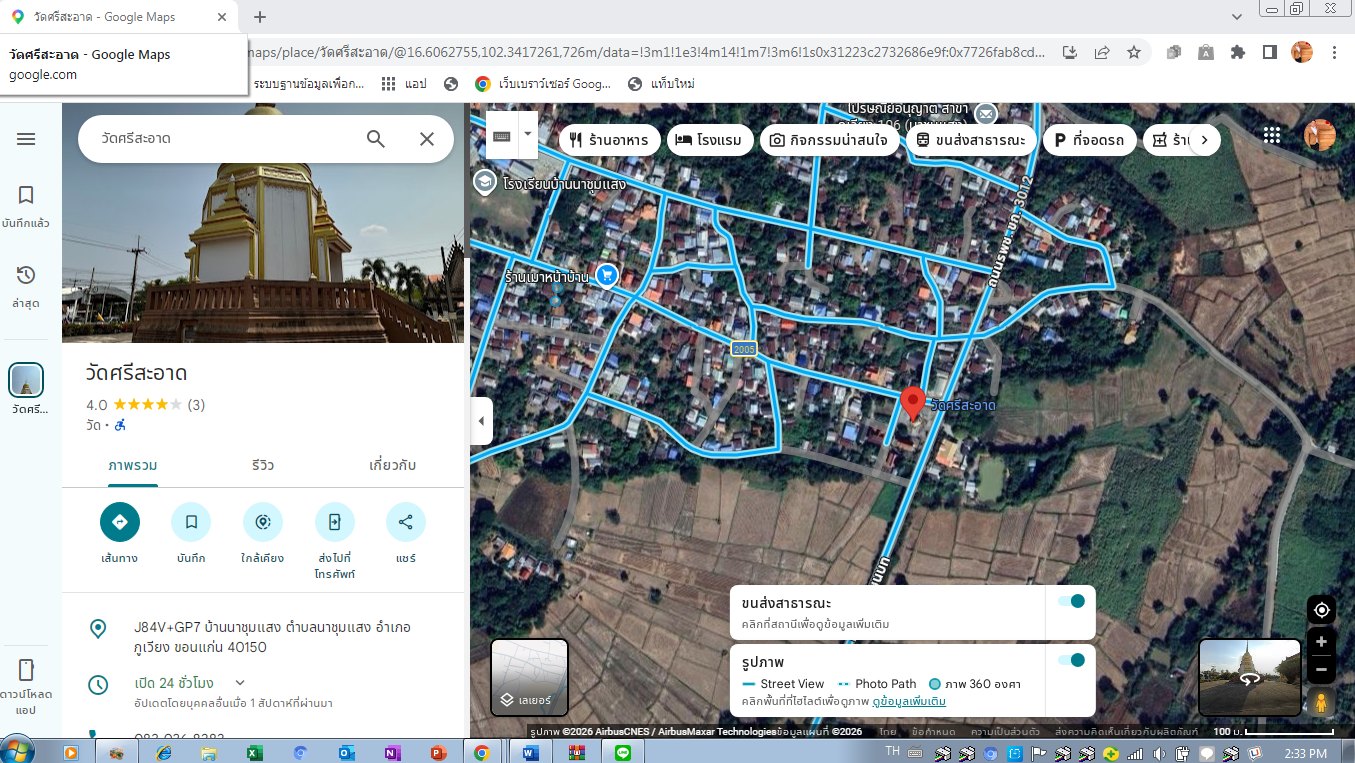Click the Chrome share page icon

click(1102, 52)
